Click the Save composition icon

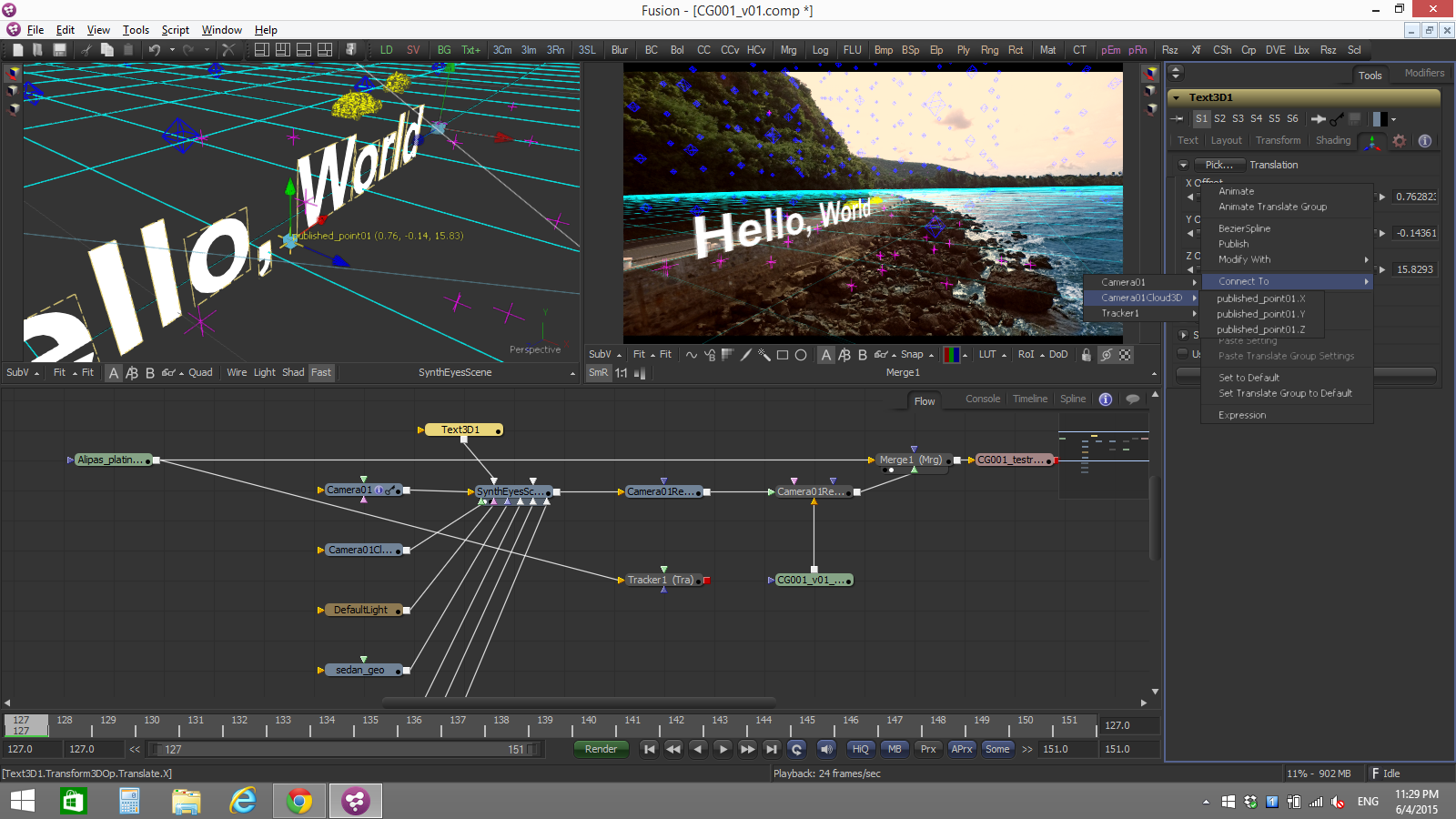[59, 50]
